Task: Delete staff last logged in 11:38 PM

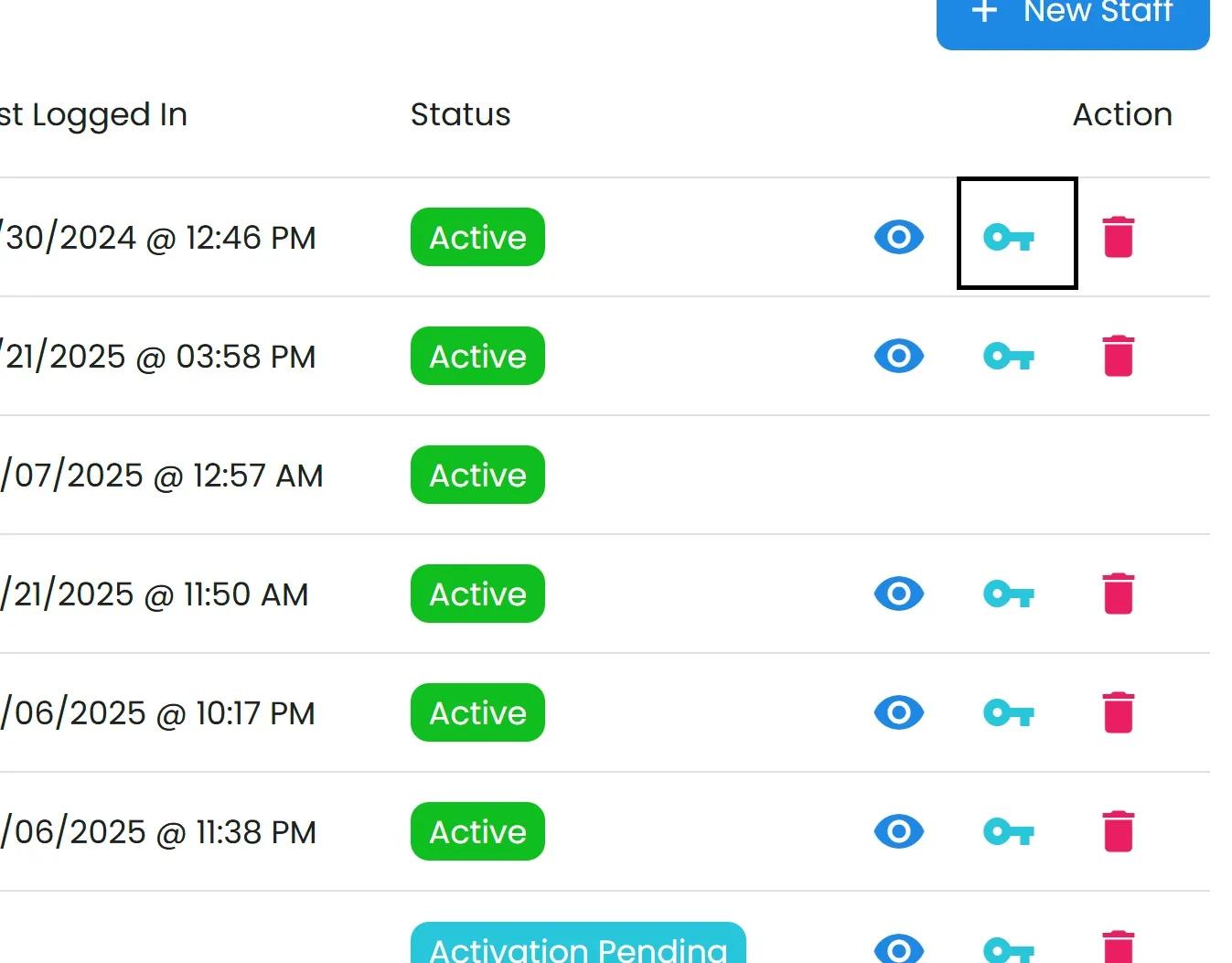Action: pyautogui.click(x=1118, y=831)
